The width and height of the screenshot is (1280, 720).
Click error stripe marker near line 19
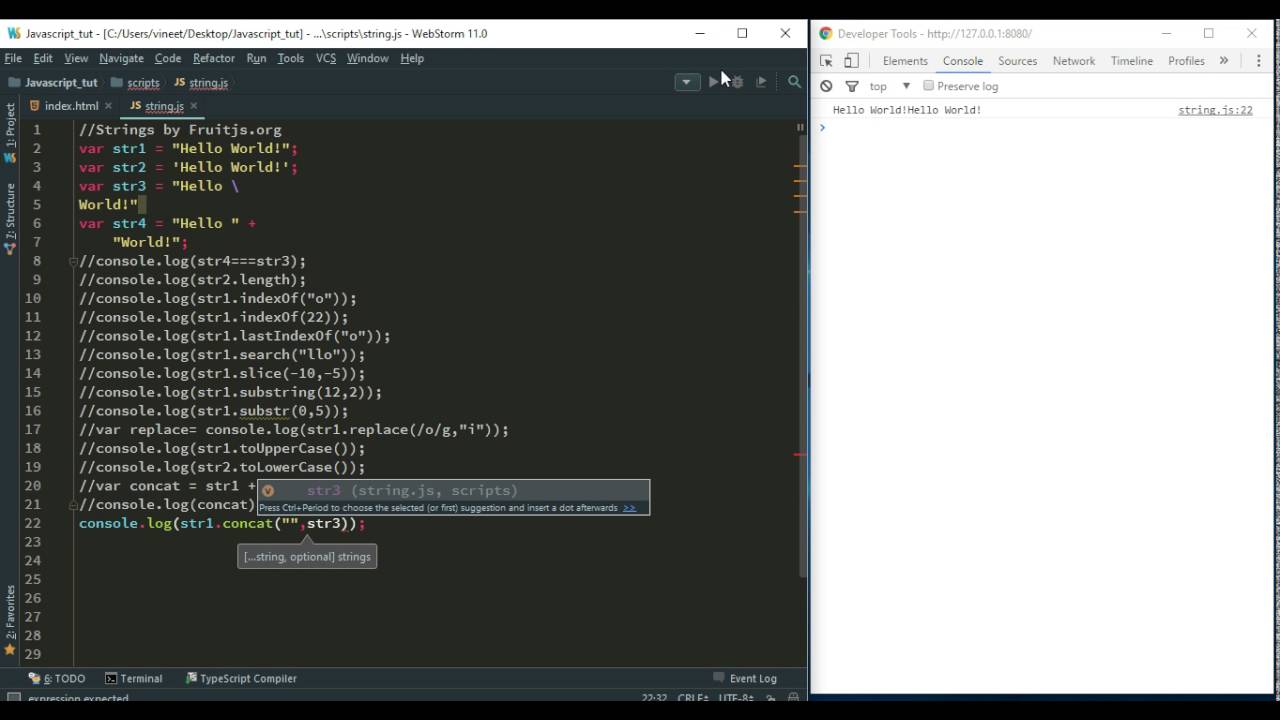[800, 455]
